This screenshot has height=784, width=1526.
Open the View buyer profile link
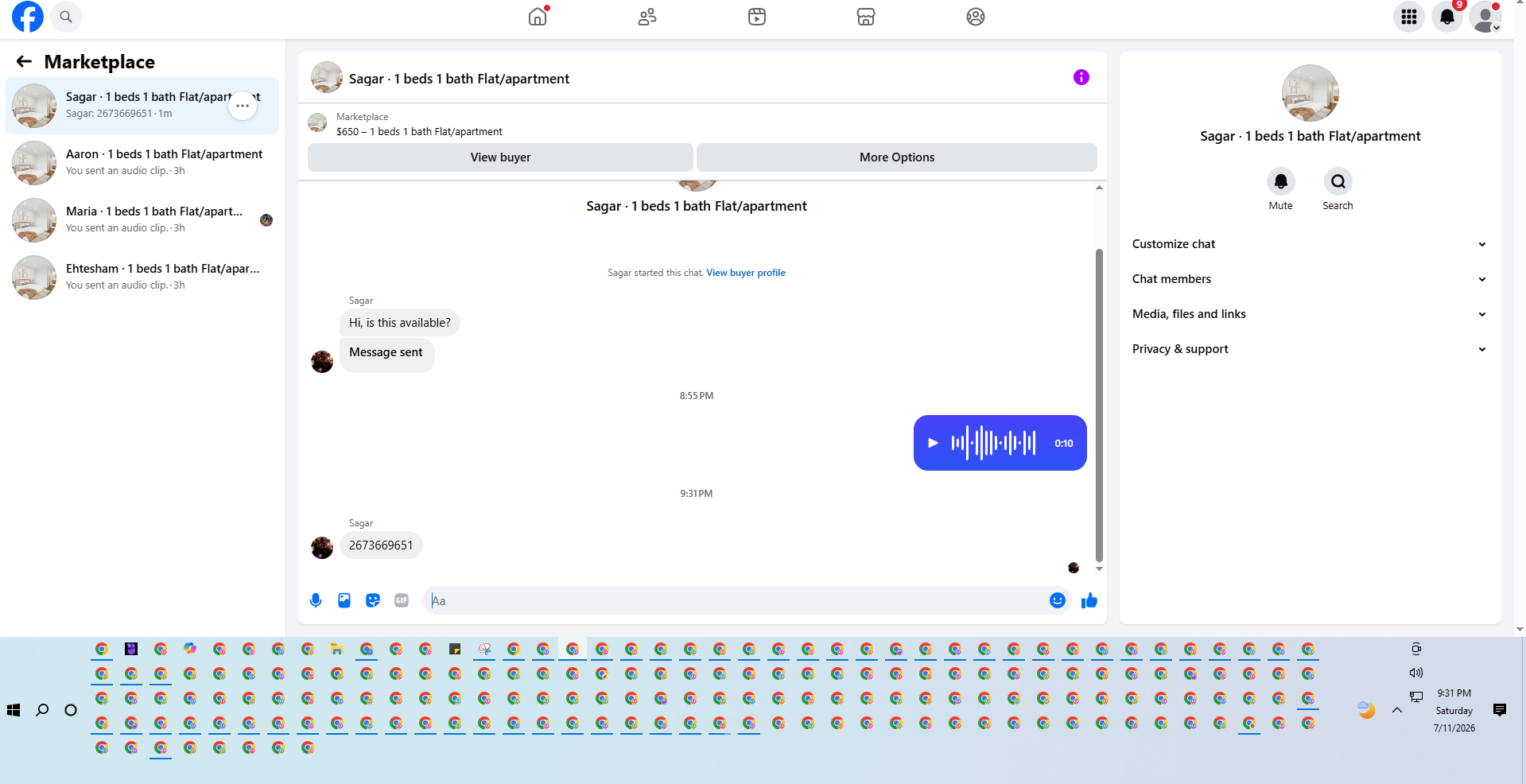click(746, 273)
